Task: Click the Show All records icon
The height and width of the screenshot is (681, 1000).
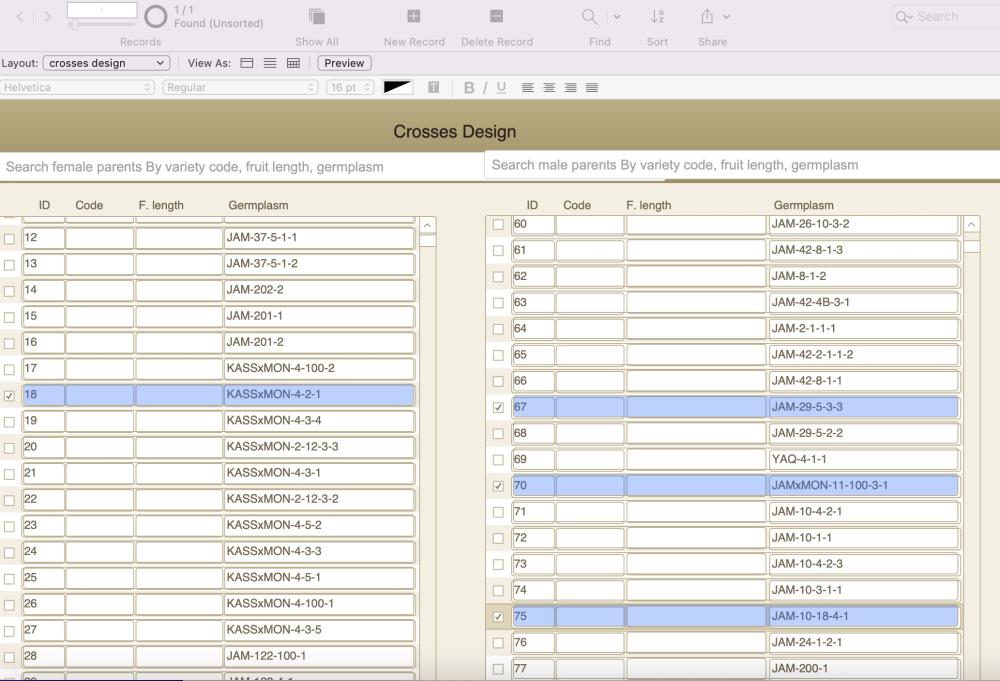Action: click(x=316, y=17)
